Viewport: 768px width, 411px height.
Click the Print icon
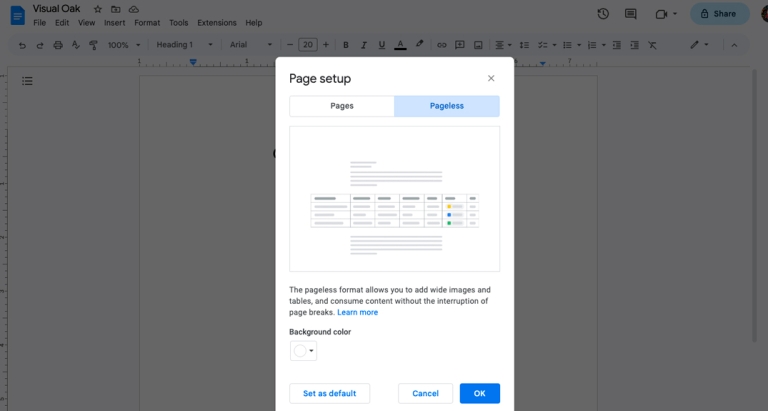coord(58,45)
